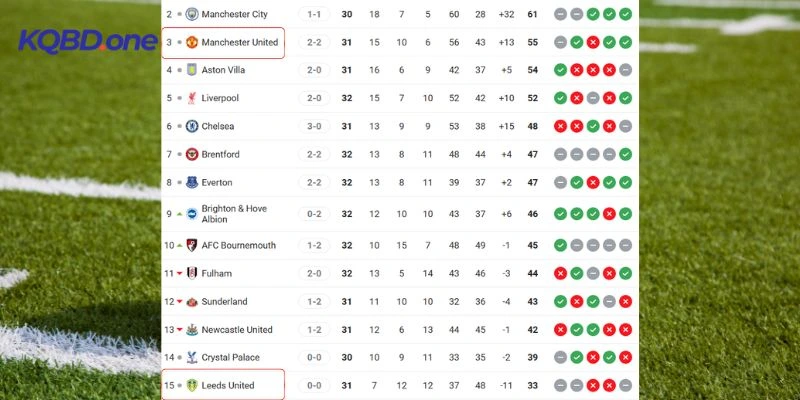Click Aston Villa's 2-0 score button
The height and width of the screenshot is (400, 800).
click(315, 70)
